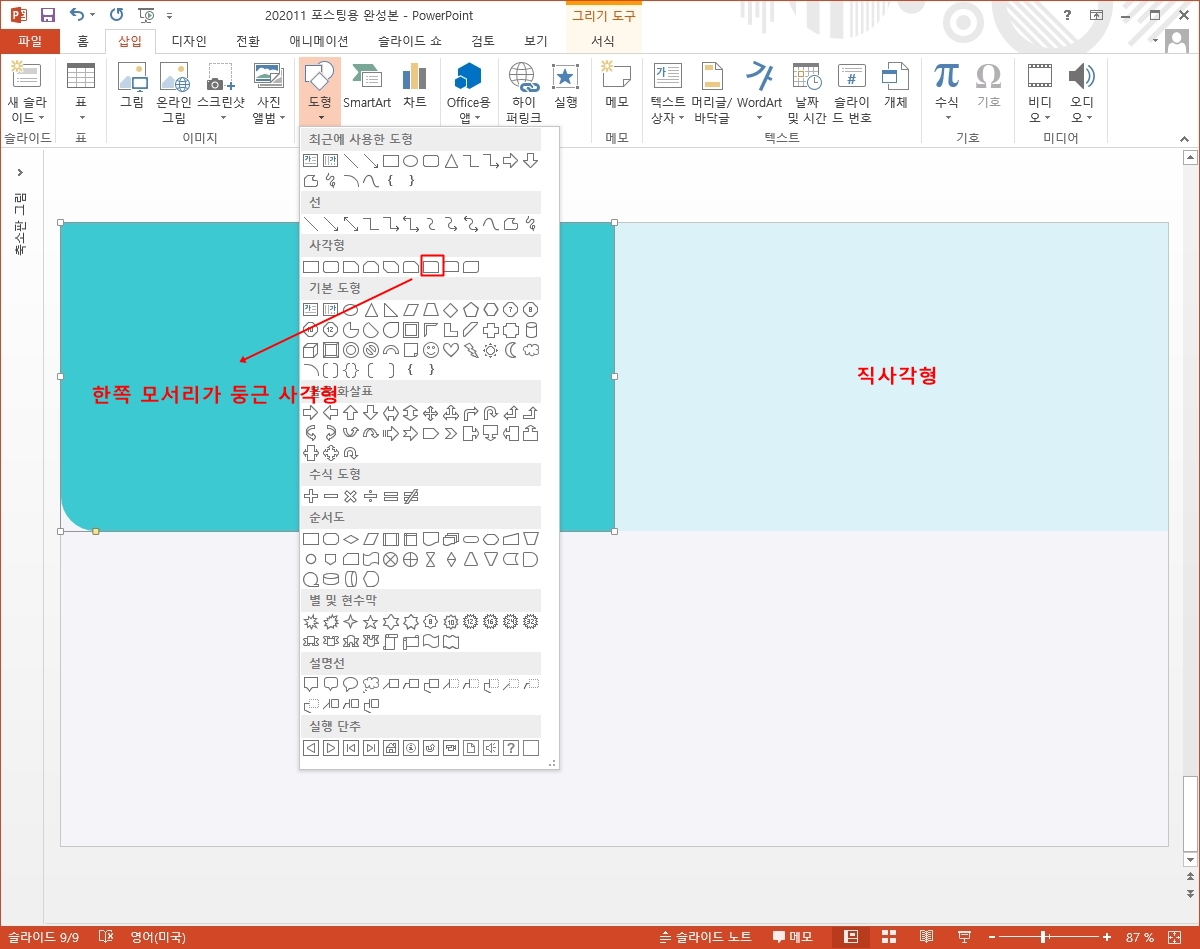Toggle the 메모 comments pane in status bar
The image size is (1200, 949).
793,937
